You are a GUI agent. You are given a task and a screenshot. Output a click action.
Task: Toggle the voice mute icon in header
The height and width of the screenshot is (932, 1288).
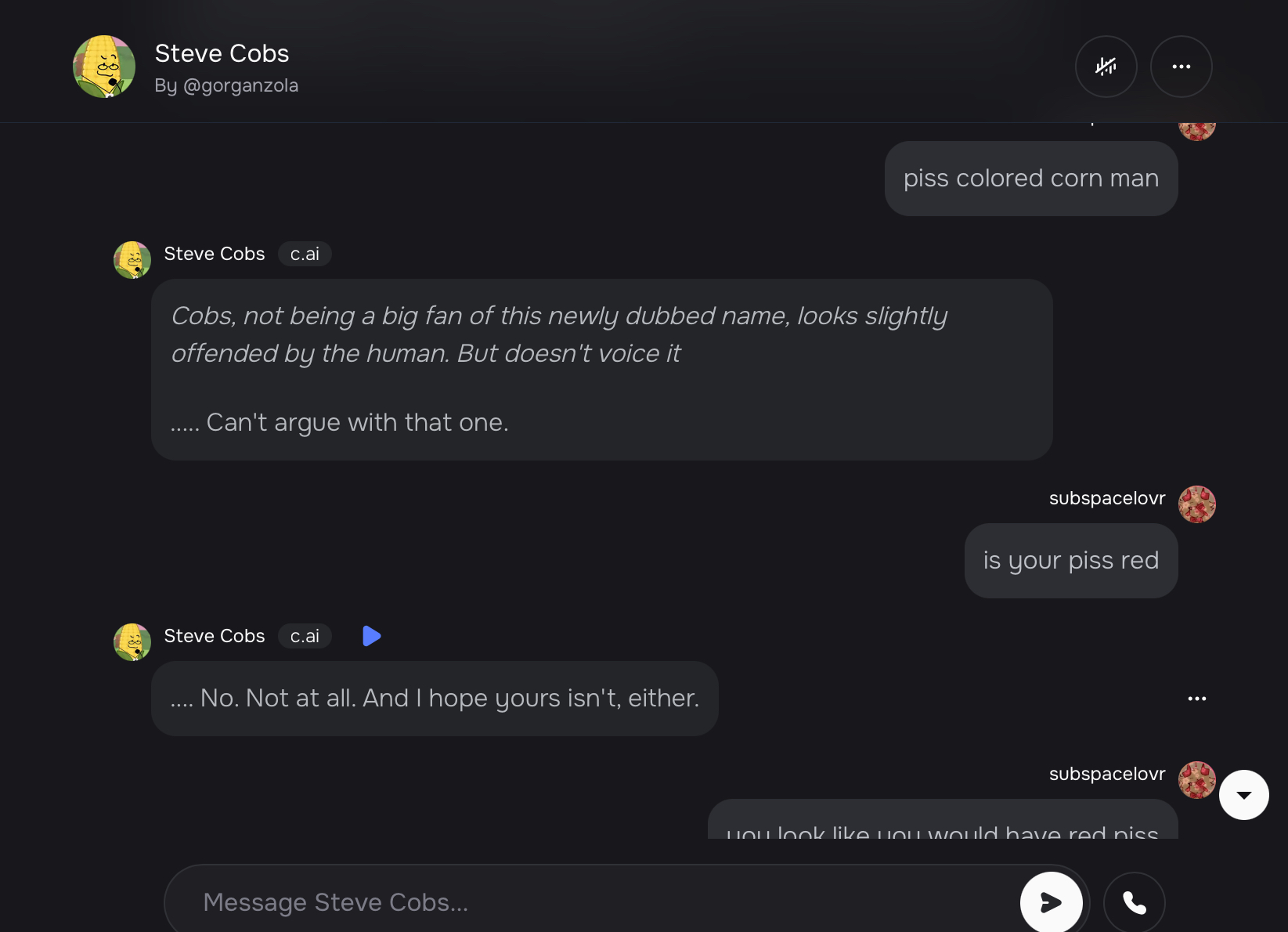click(1106, 67)
